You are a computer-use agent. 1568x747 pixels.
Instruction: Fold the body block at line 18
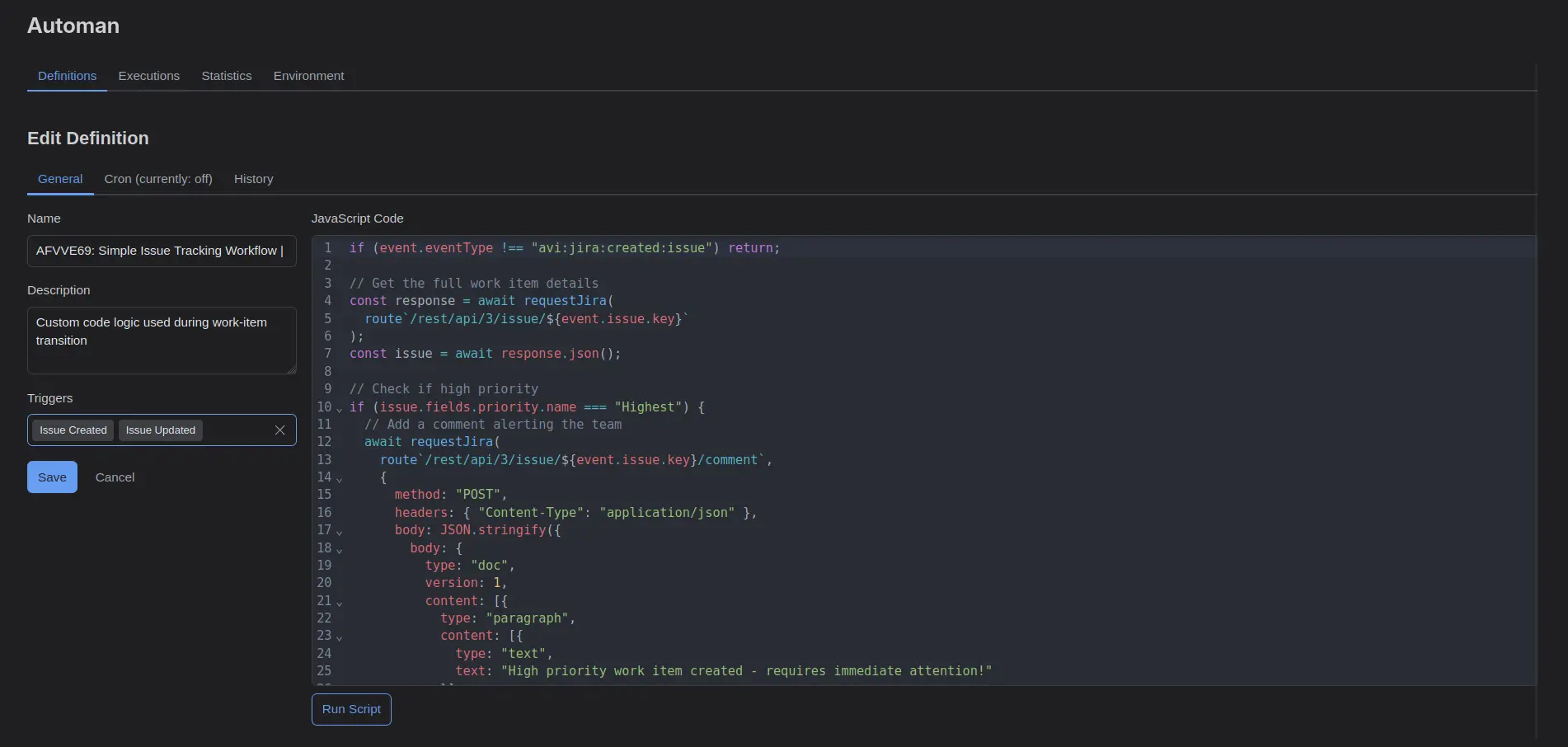339,550
